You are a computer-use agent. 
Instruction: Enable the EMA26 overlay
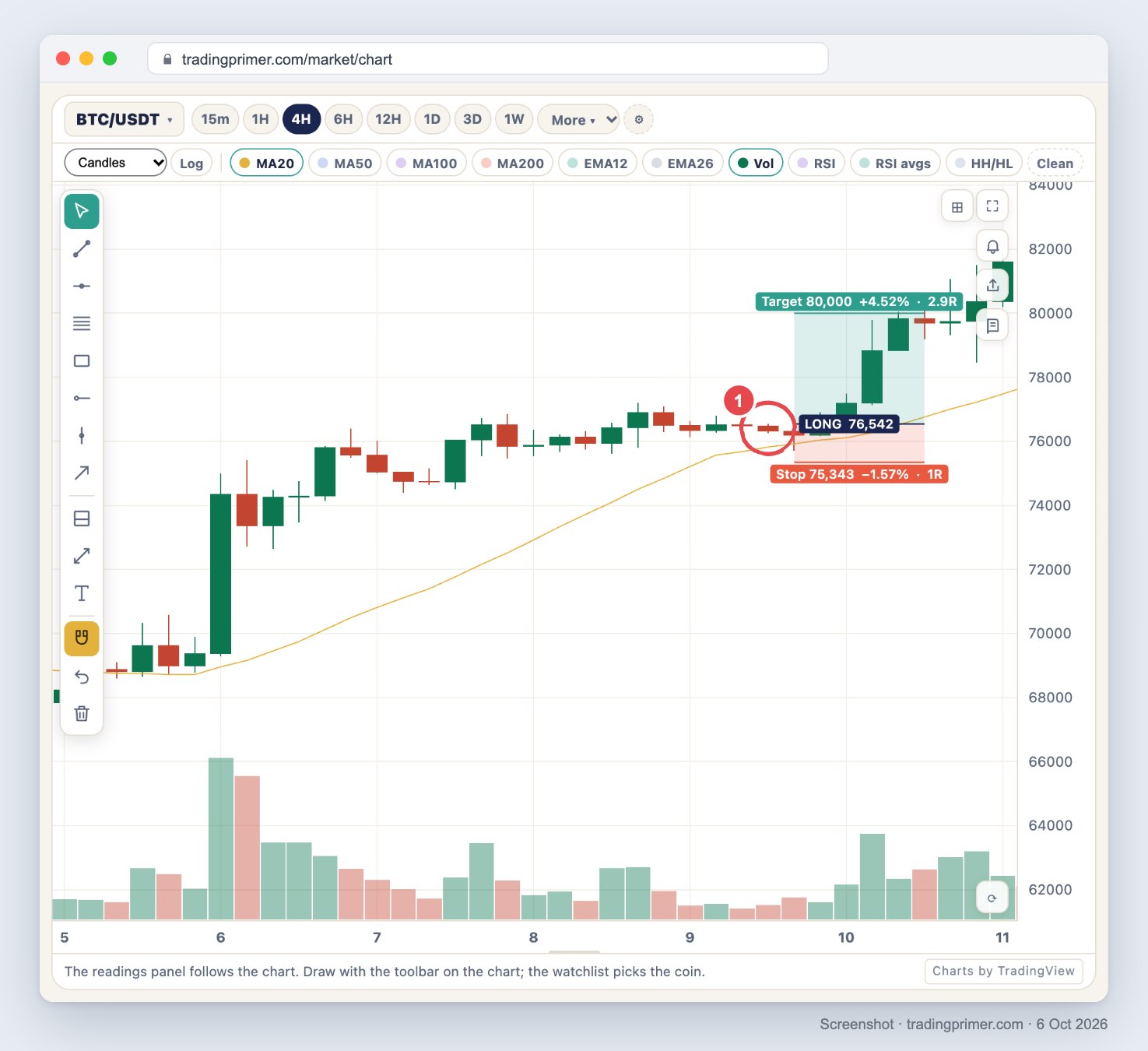click(683, 163)
